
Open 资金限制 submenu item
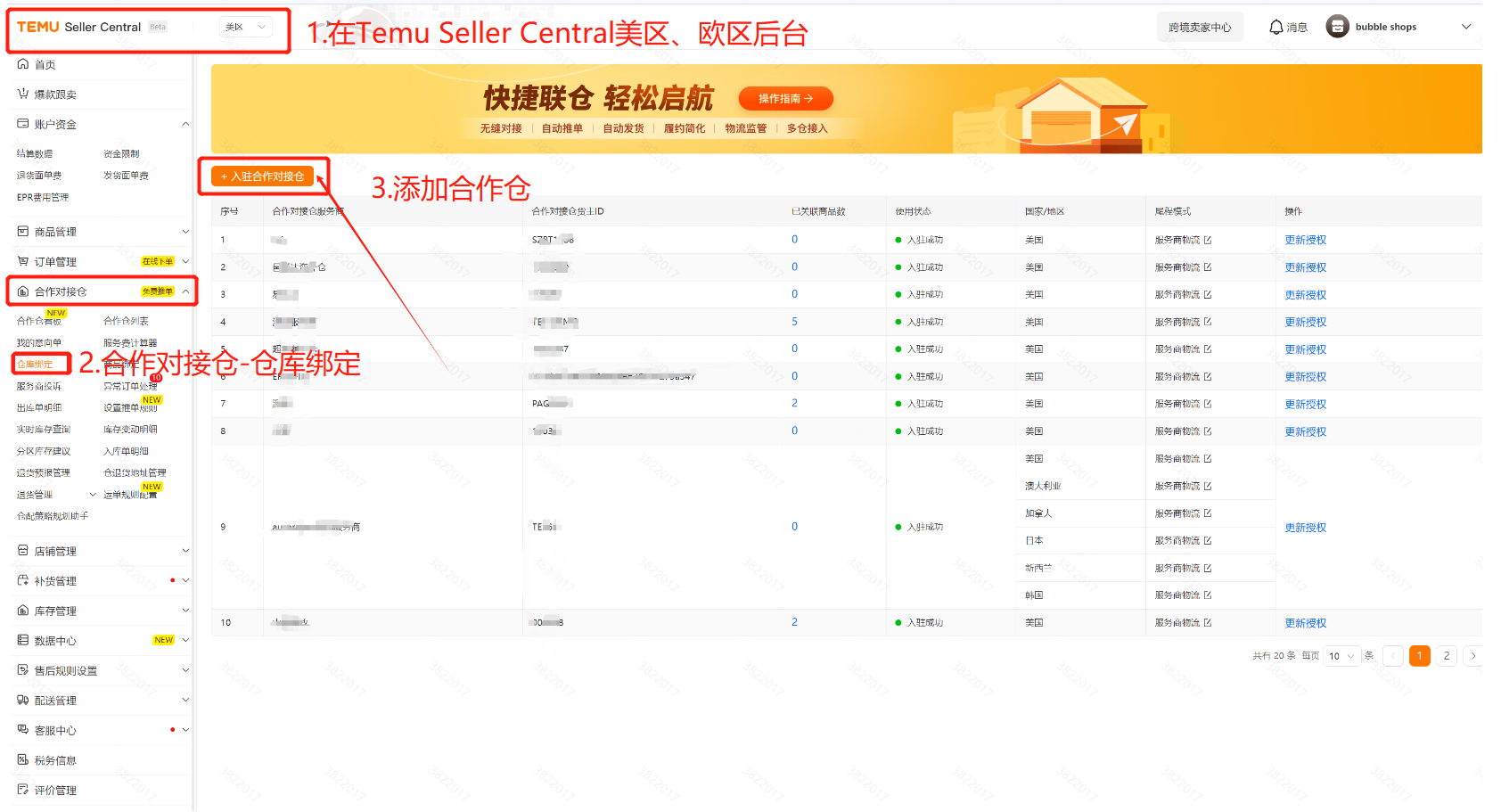coord(121,153)
